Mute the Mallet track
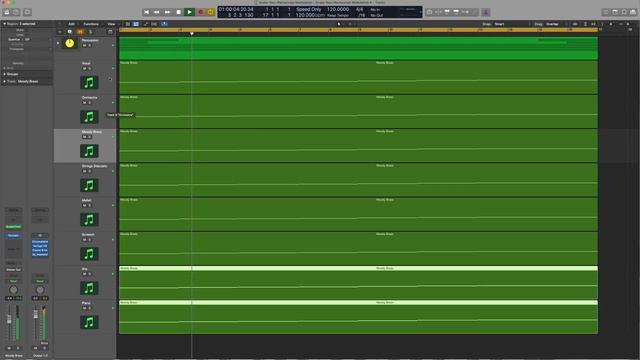The width and height of the screenshot is (640, 360). pyautogui.click(x=84, y=206)
